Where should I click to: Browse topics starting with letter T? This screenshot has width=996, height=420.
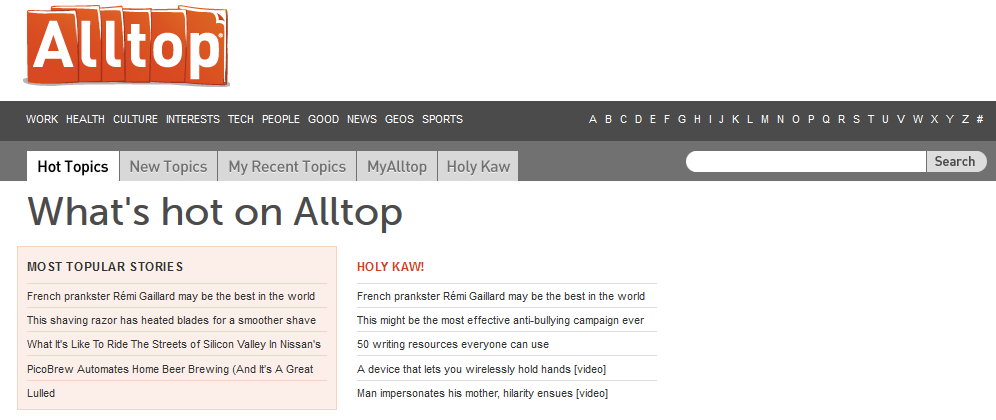(x=871, y=119)
